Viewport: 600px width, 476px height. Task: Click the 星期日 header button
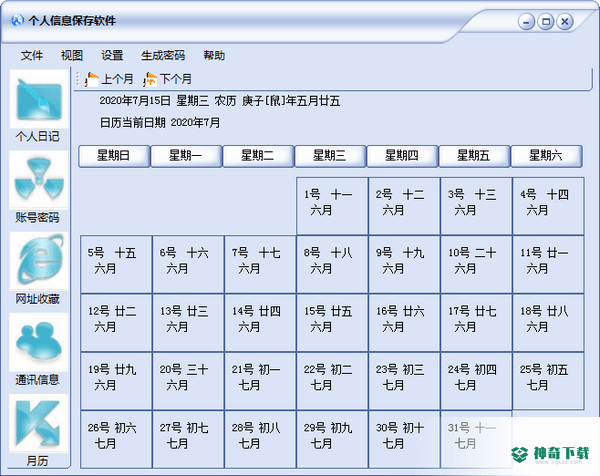pyautogui.click(x=114, y=156)
